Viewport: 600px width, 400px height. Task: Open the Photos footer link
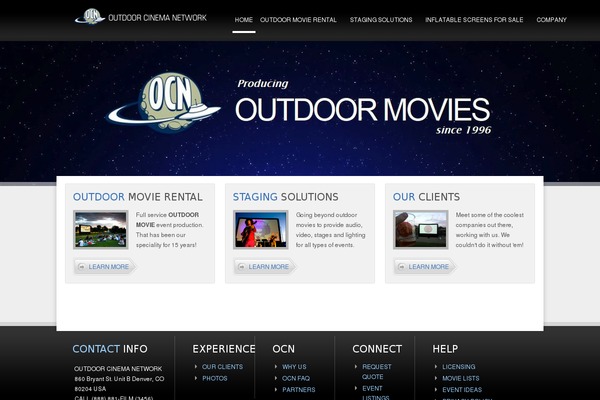tap(215, 378)
